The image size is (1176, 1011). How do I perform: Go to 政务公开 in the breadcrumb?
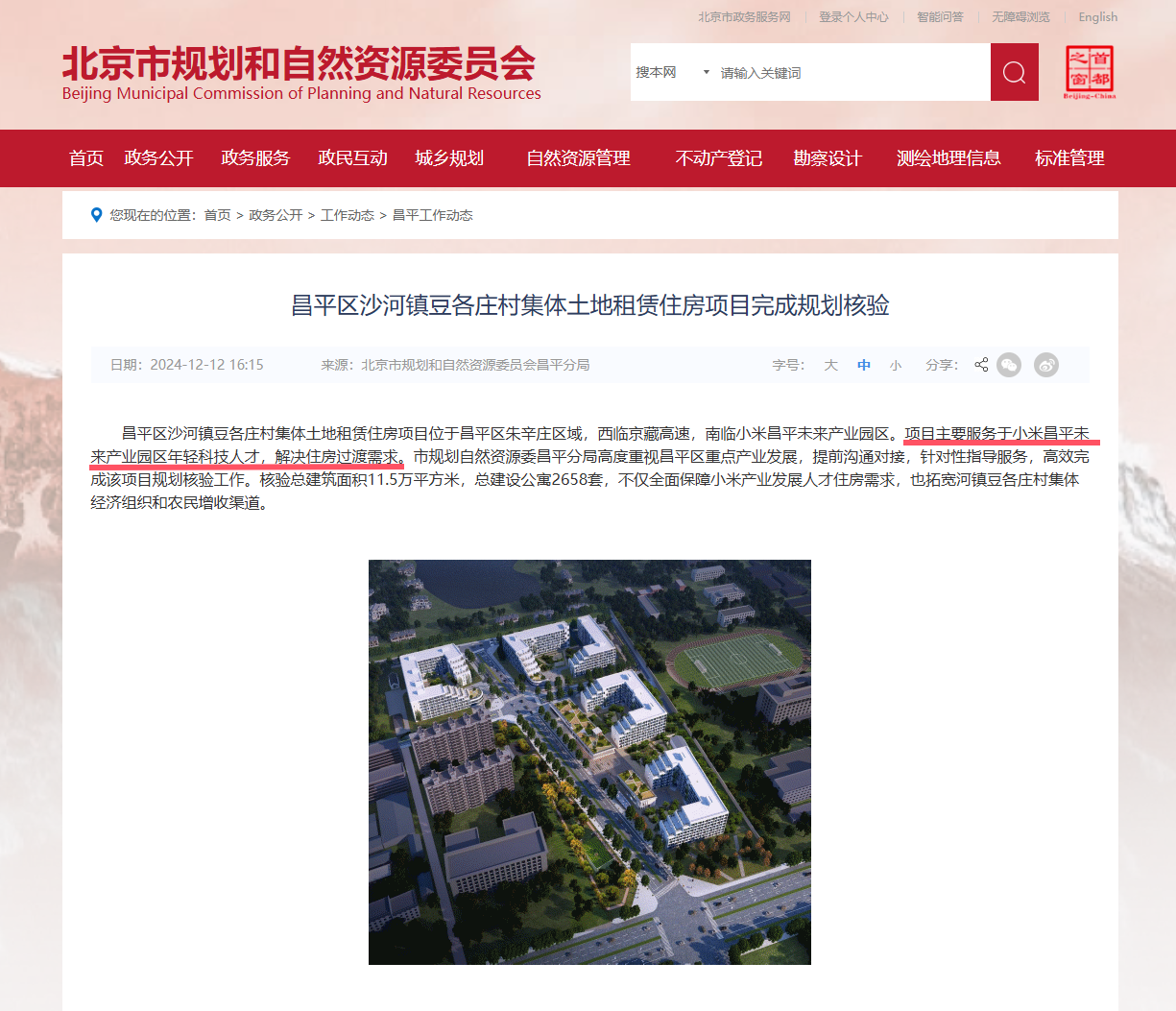click(276, 215)
